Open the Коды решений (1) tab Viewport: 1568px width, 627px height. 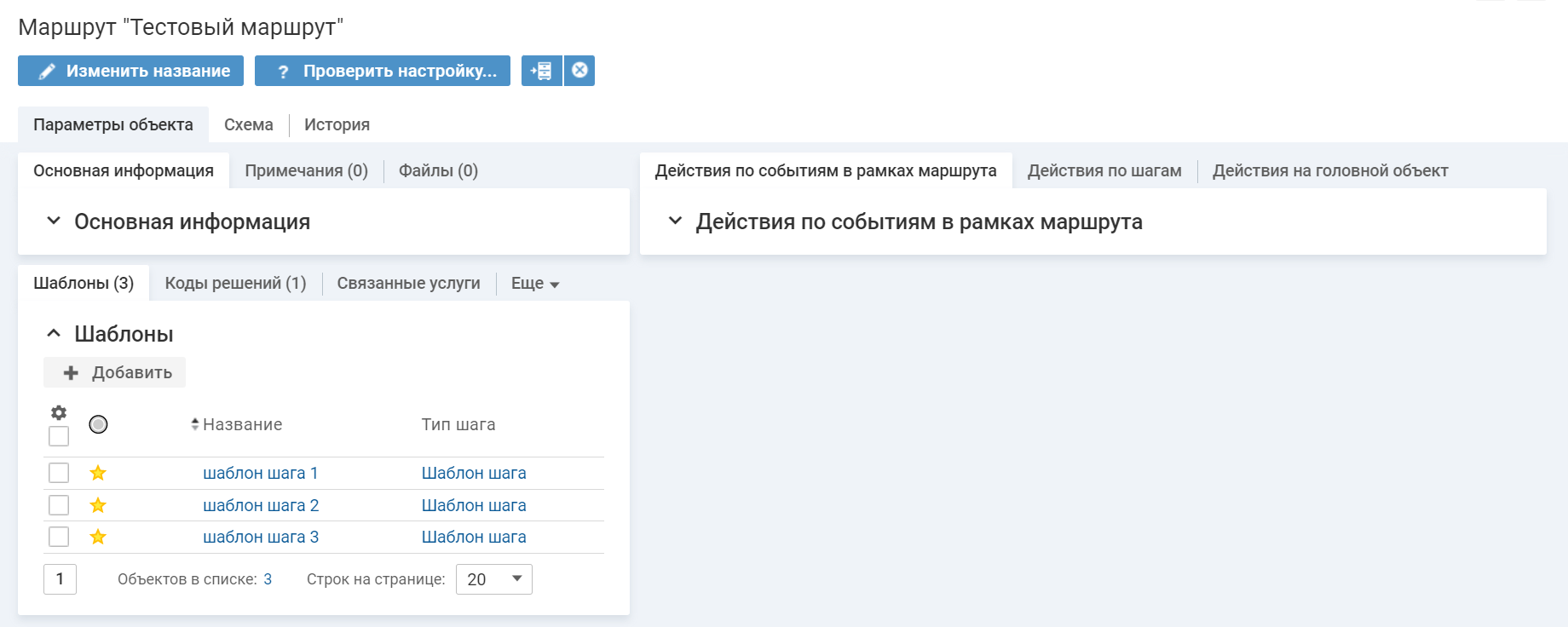(x=235, y=284)
